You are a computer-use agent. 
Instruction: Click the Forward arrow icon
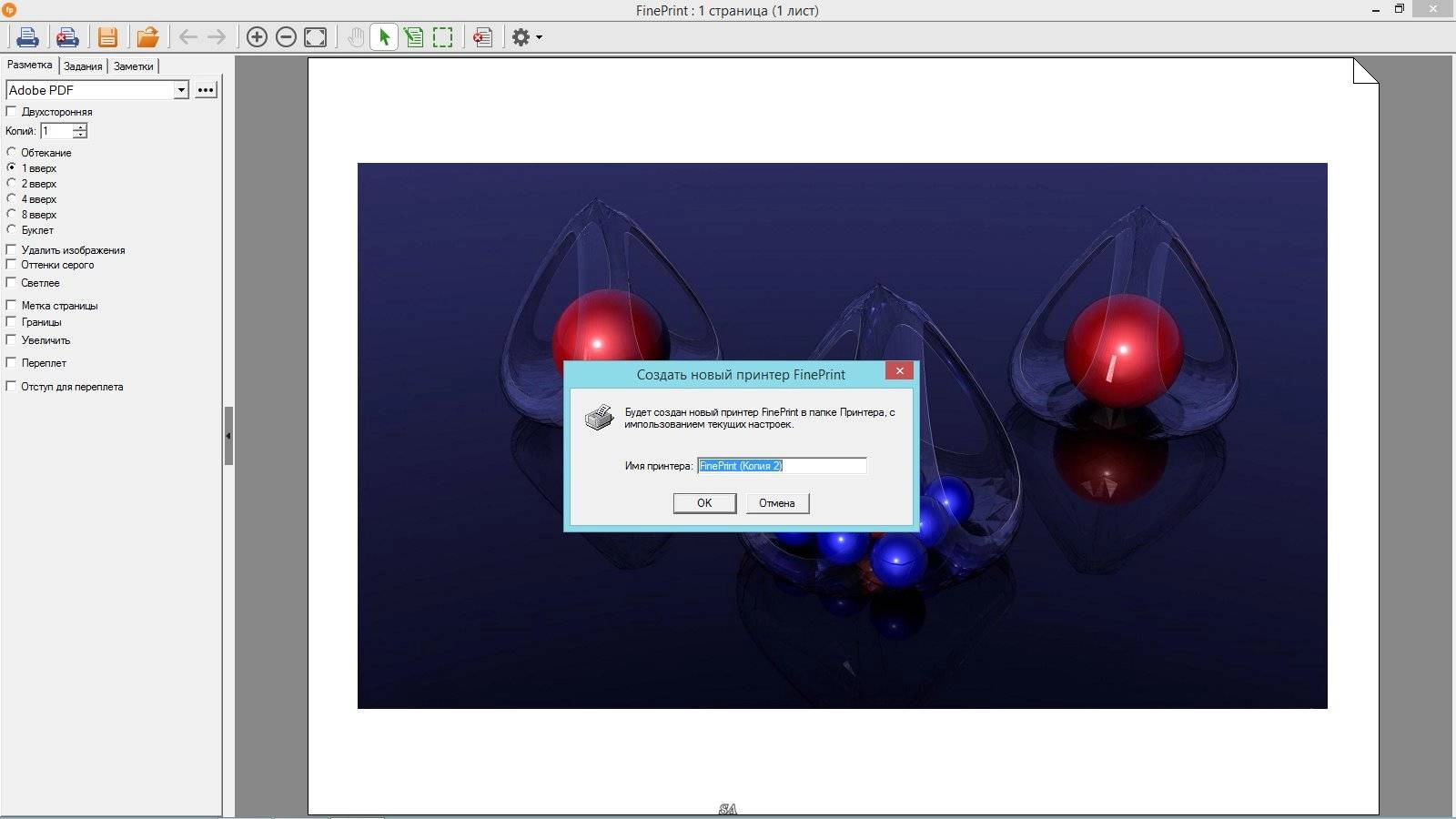217,37
